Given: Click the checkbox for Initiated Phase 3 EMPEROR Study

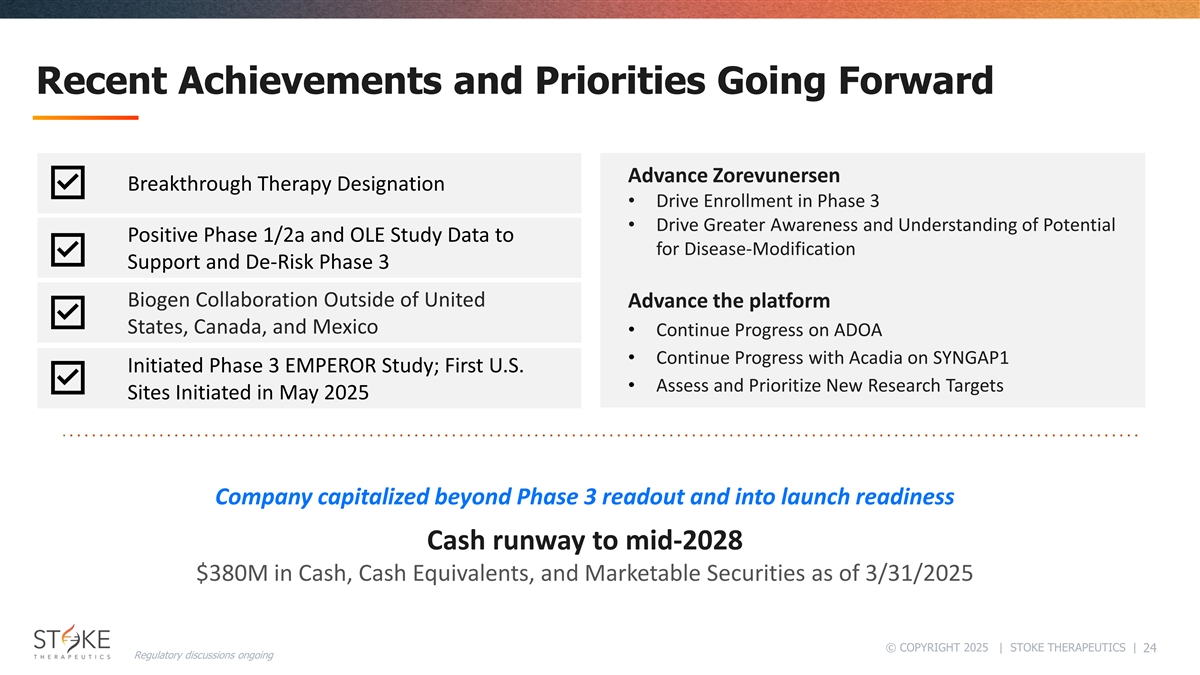Looking at the screenshot, I should click(67, 378).
